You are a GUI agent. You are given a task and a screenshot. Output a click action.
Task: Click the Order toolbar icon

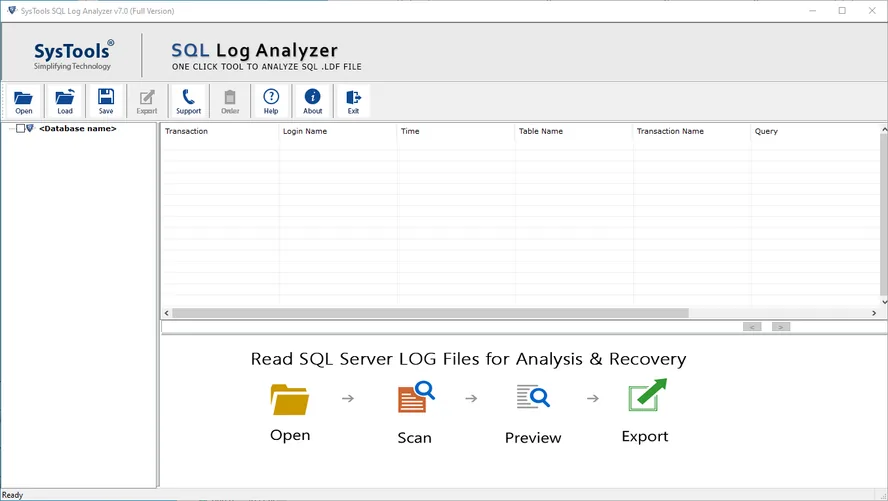(x=230, y=101)
